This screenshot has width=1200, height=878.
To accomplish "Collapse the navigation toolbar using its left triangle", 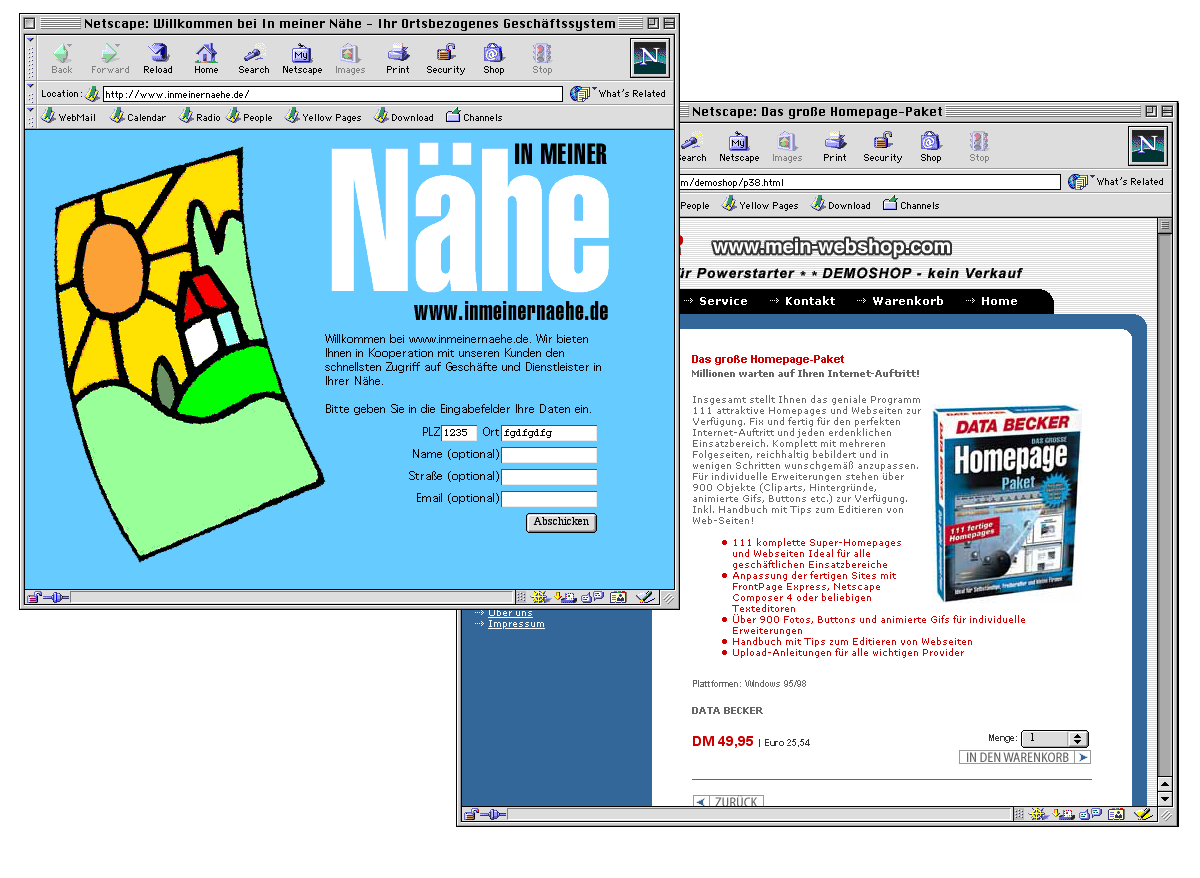I will [x=31, y=41].
